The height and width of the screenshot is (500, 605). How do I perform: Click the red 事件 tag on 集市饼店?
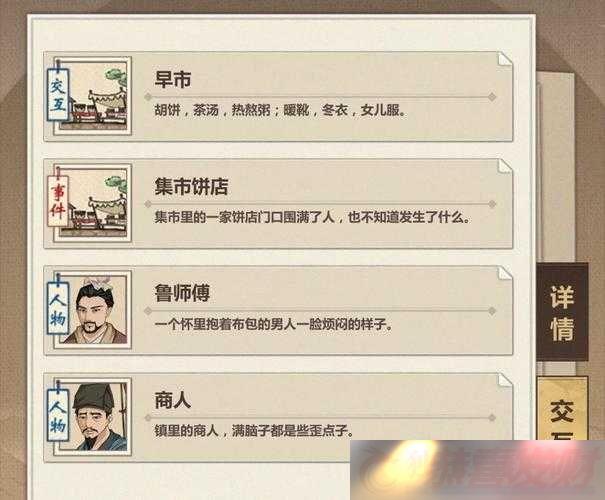[58, 201]
